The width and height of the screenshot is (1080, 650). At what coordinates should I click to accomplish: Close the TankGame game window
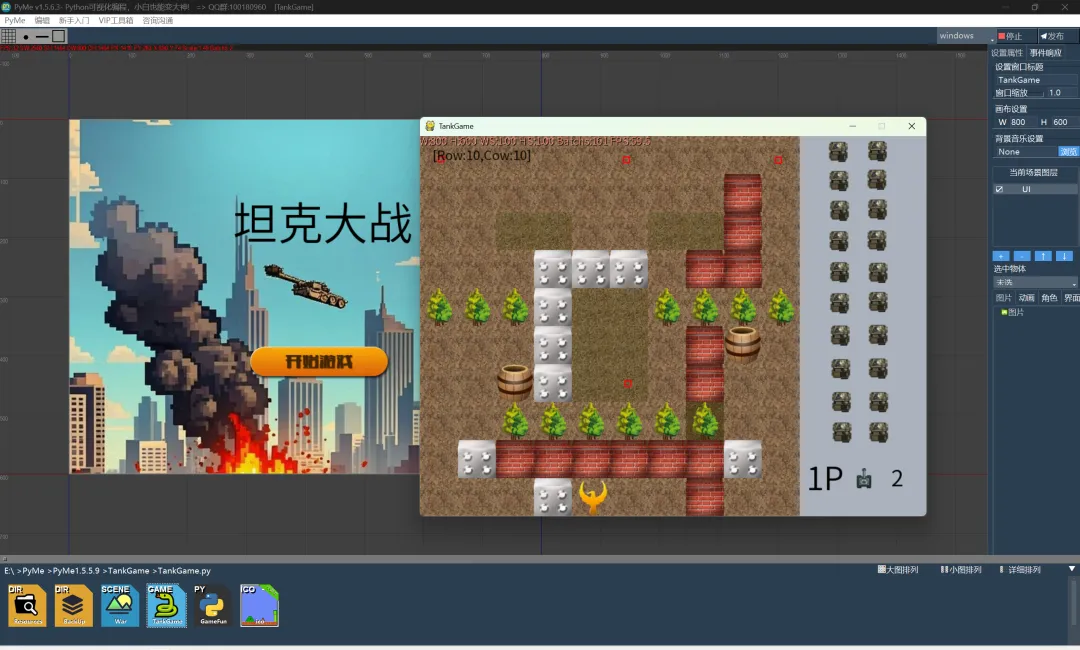click(911, 126)
